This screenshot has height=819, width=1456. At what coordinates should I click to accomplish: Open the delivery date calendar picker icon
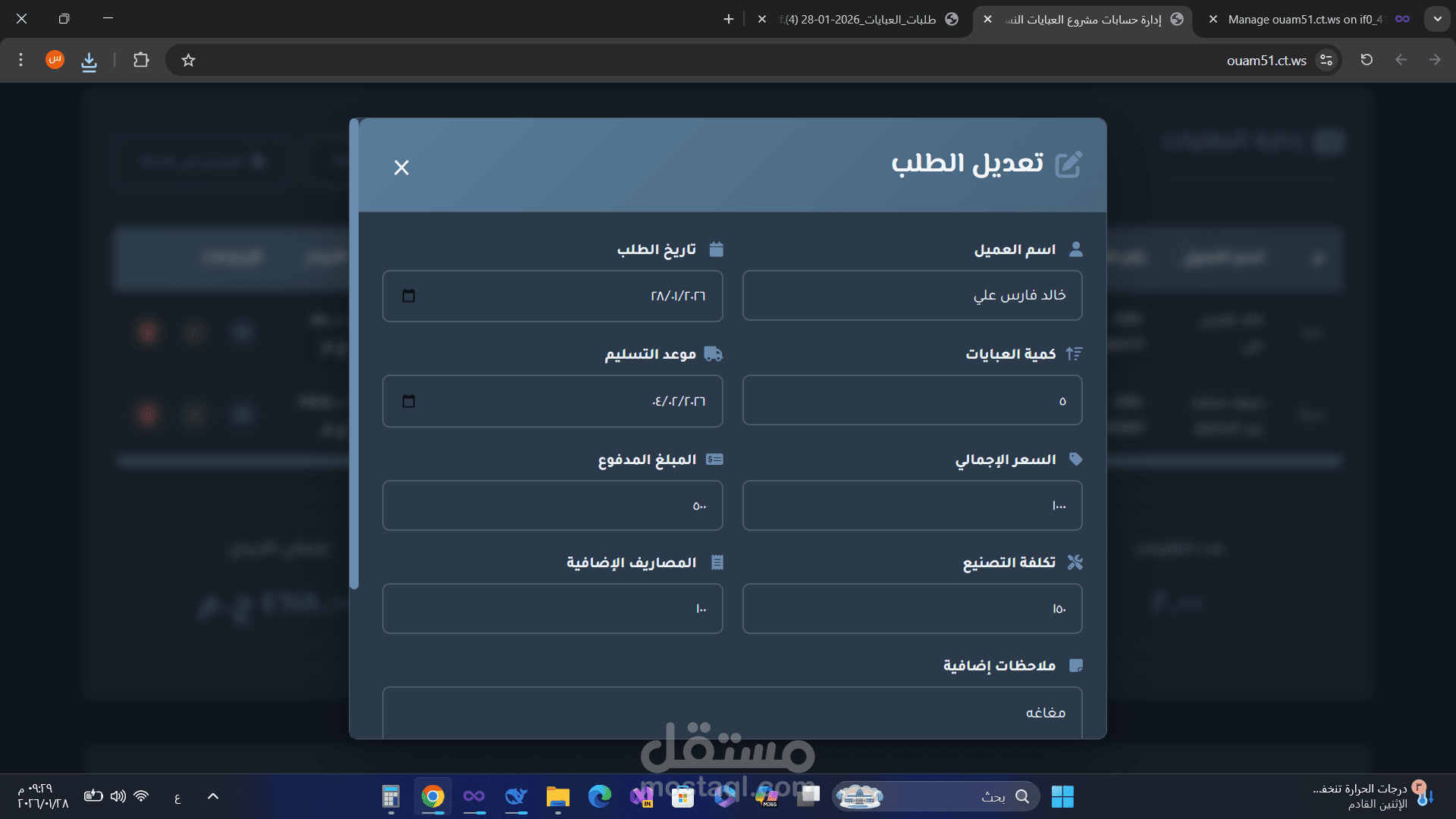(409, 401)
